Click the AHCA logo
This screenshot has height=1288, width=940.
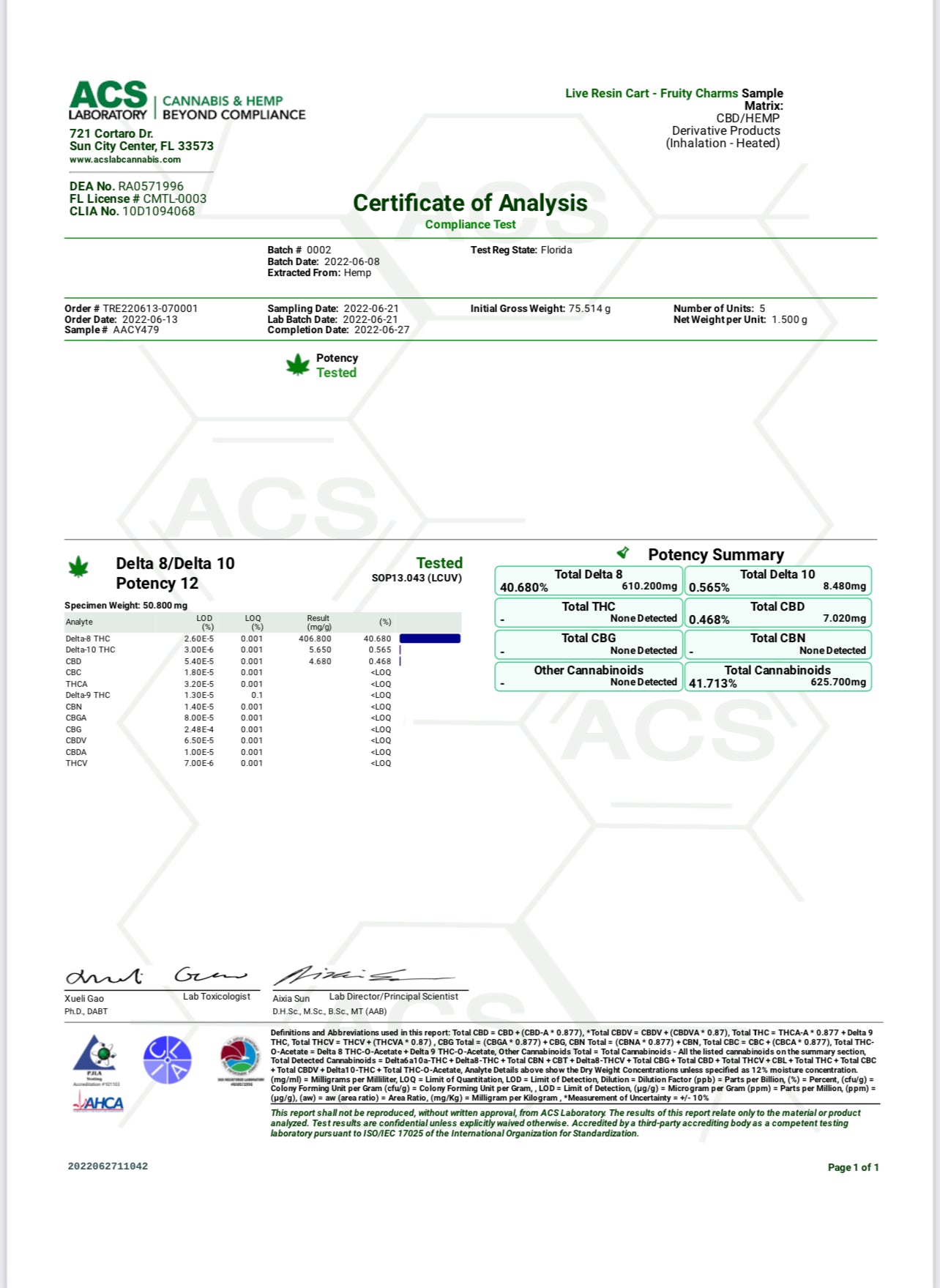98,1102
